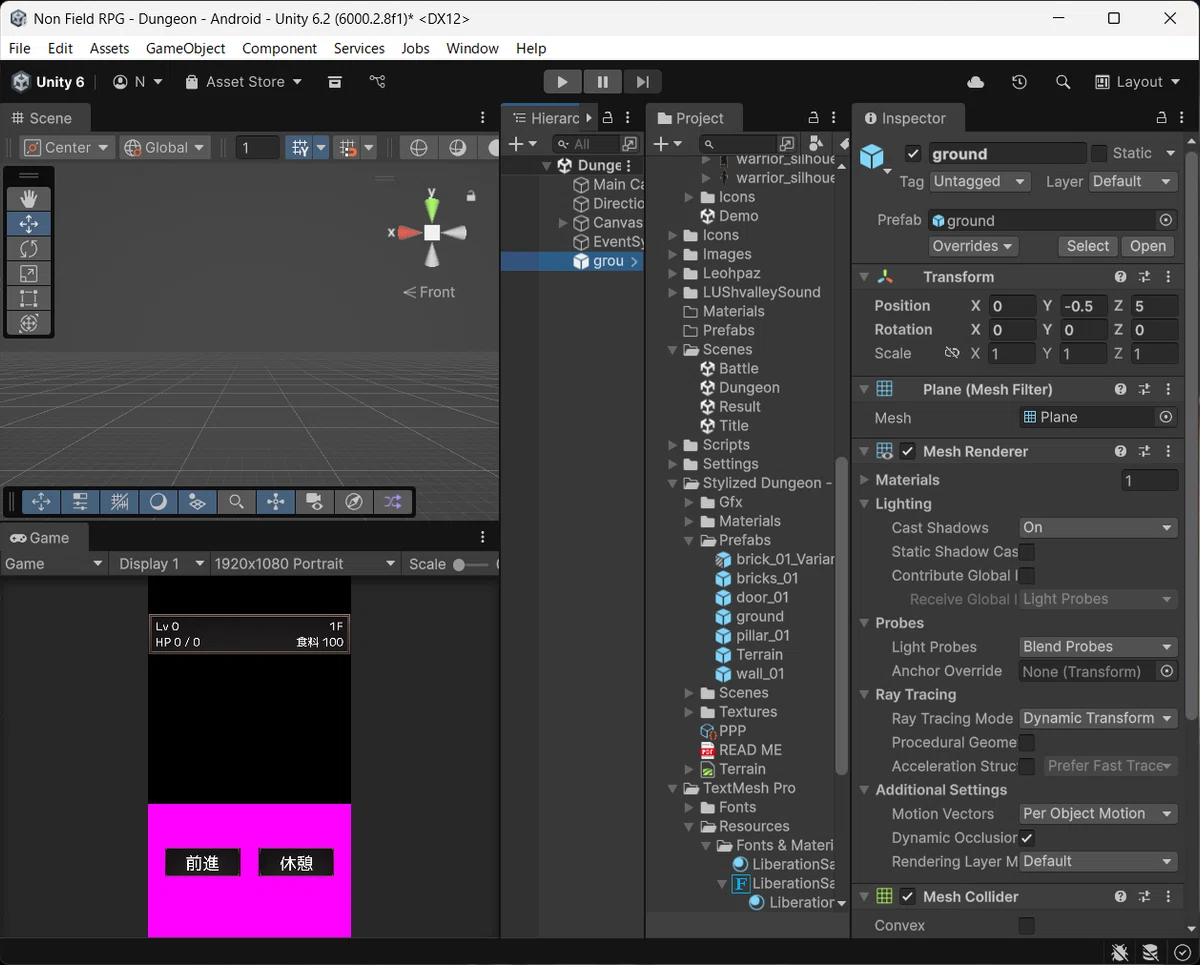
Task: Open the Jobs menu
Action: pyautogui.click(x=415, y=48)
